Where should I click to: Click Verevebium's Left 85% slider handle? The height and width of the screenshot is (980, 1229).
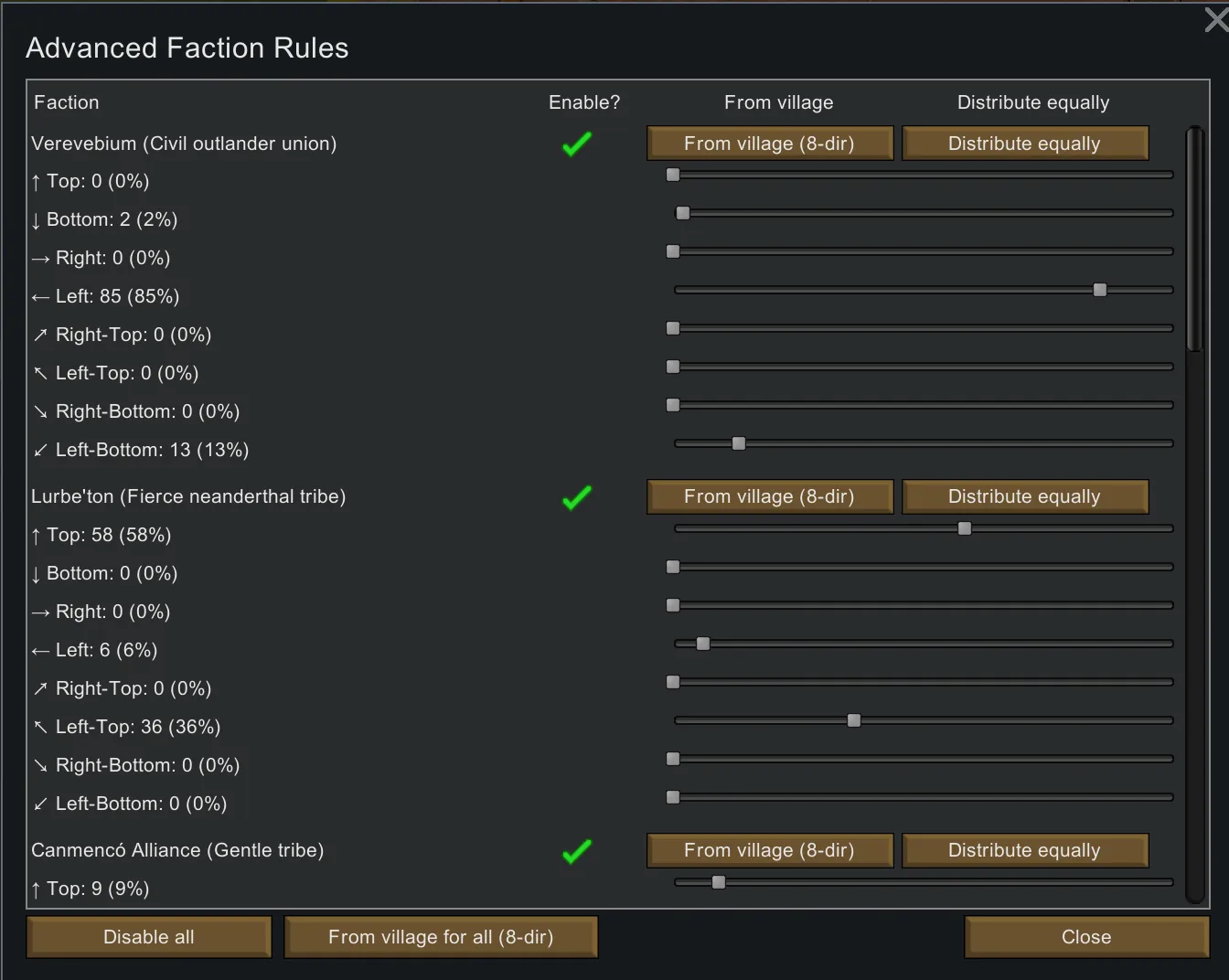pyautogui.click(x=1100, y=290)
